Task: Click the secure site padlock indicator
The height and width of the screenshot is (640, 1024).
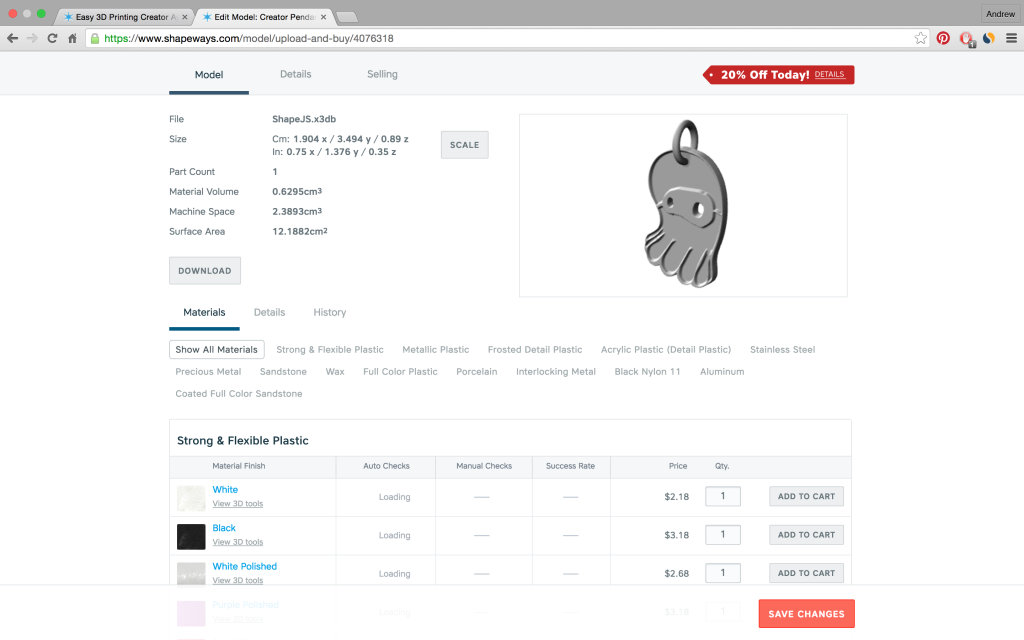Action: tap(94, 38)
